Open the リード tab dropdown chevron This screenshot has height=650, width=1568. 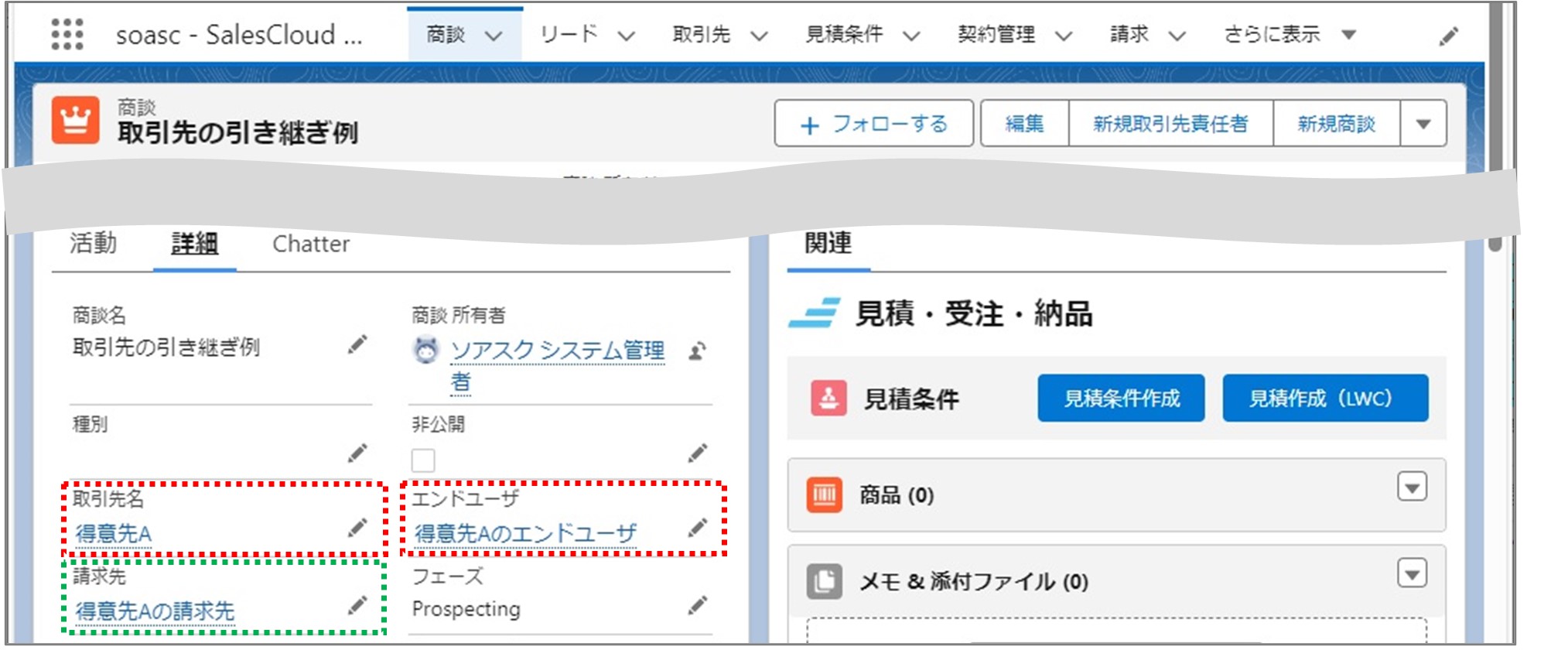click(627, 36)
